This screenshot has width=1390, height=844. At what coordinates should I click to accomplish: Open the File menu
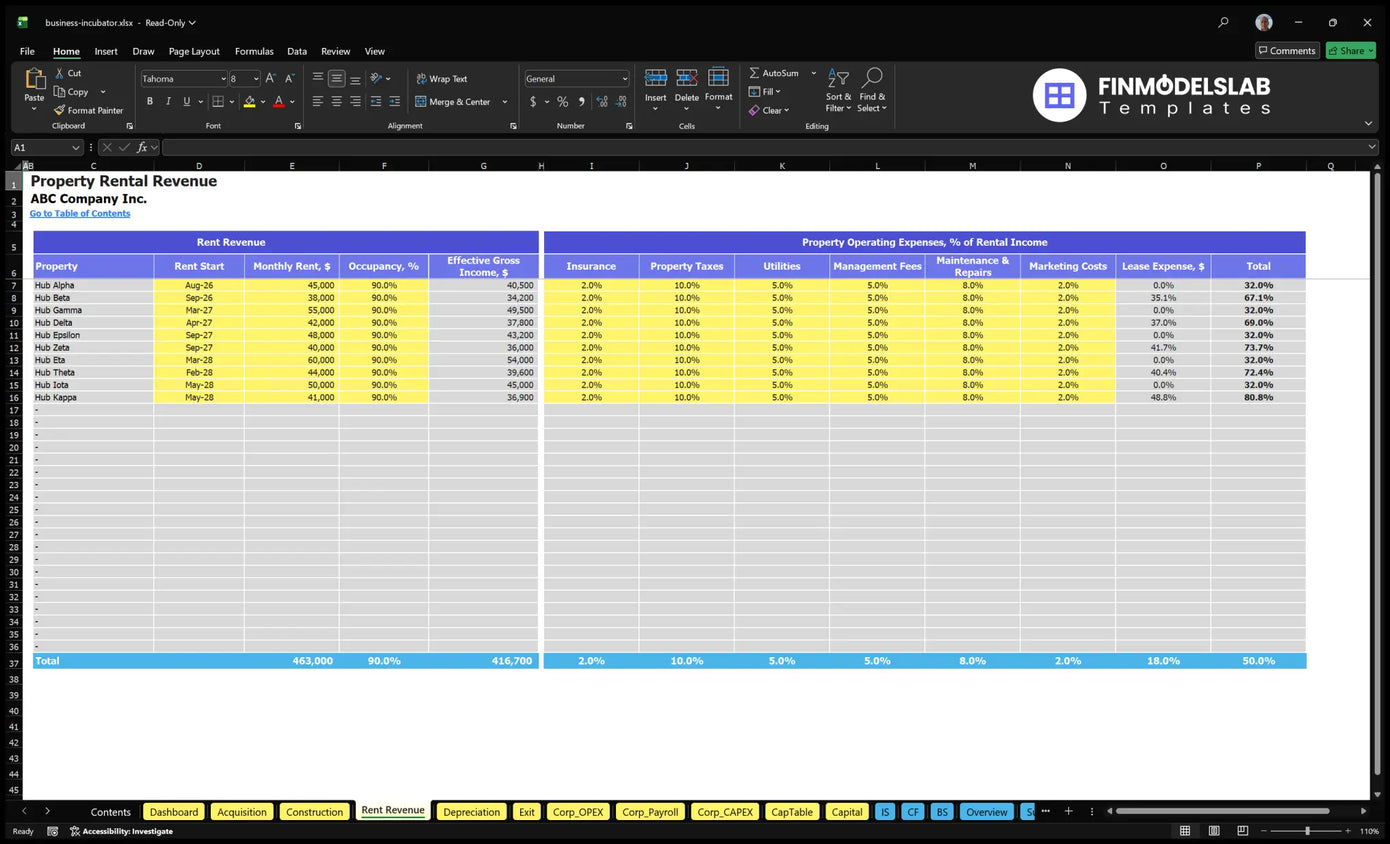coord(27,51)
